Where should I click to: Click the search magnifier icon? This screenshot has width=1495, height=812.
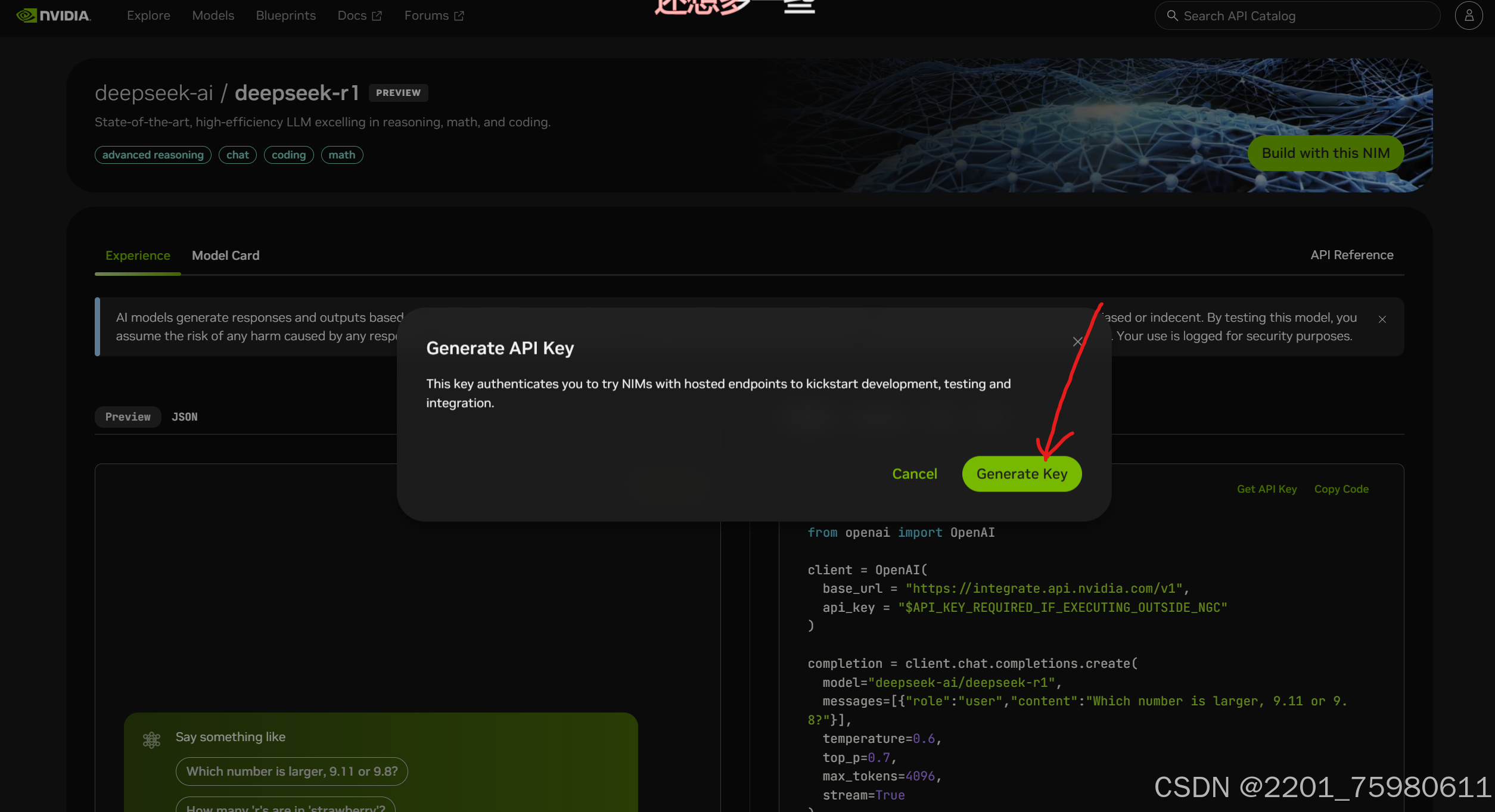pos(1172,16)
